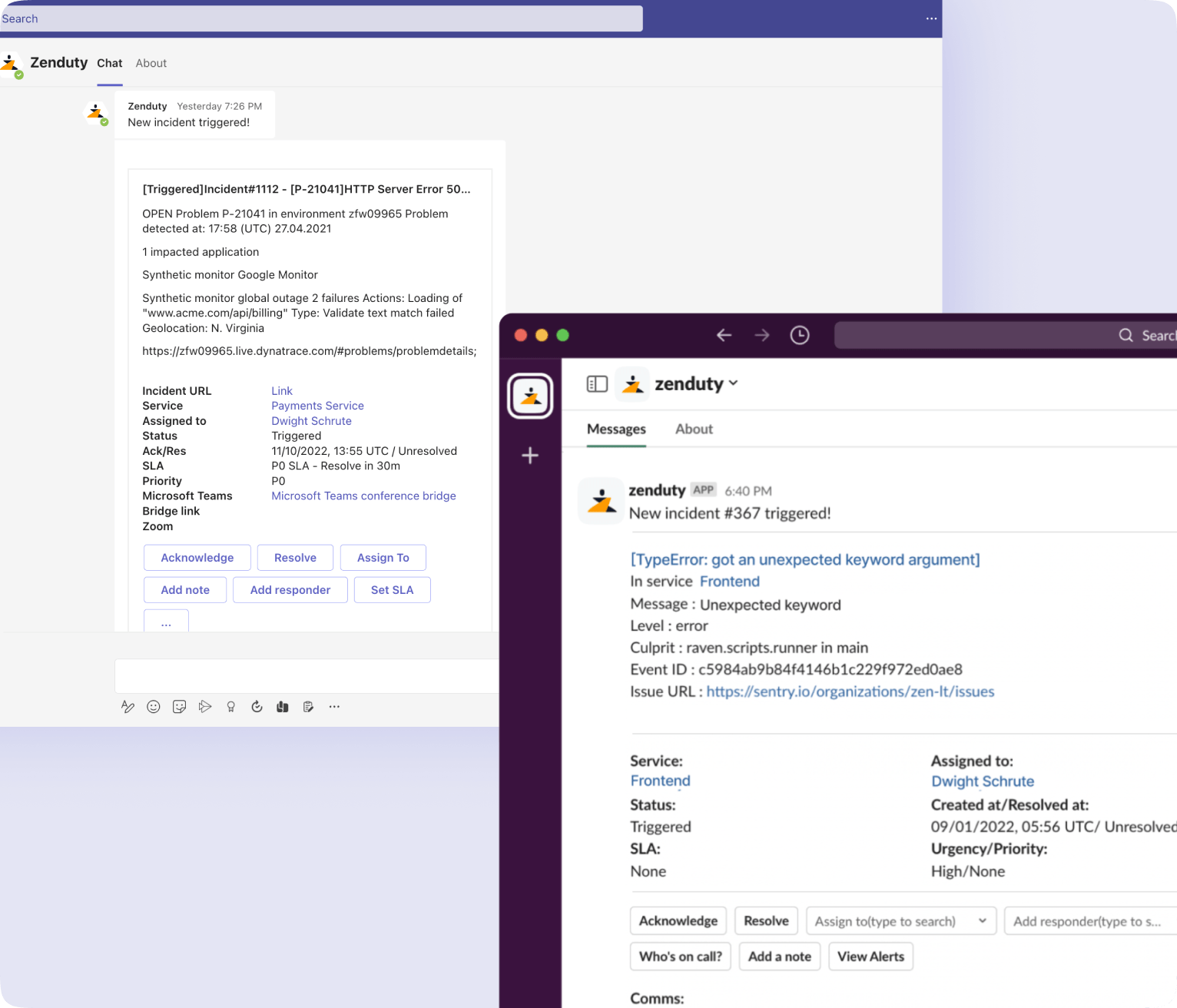Select the Messages tab in Slack

(x=616, y=429)
